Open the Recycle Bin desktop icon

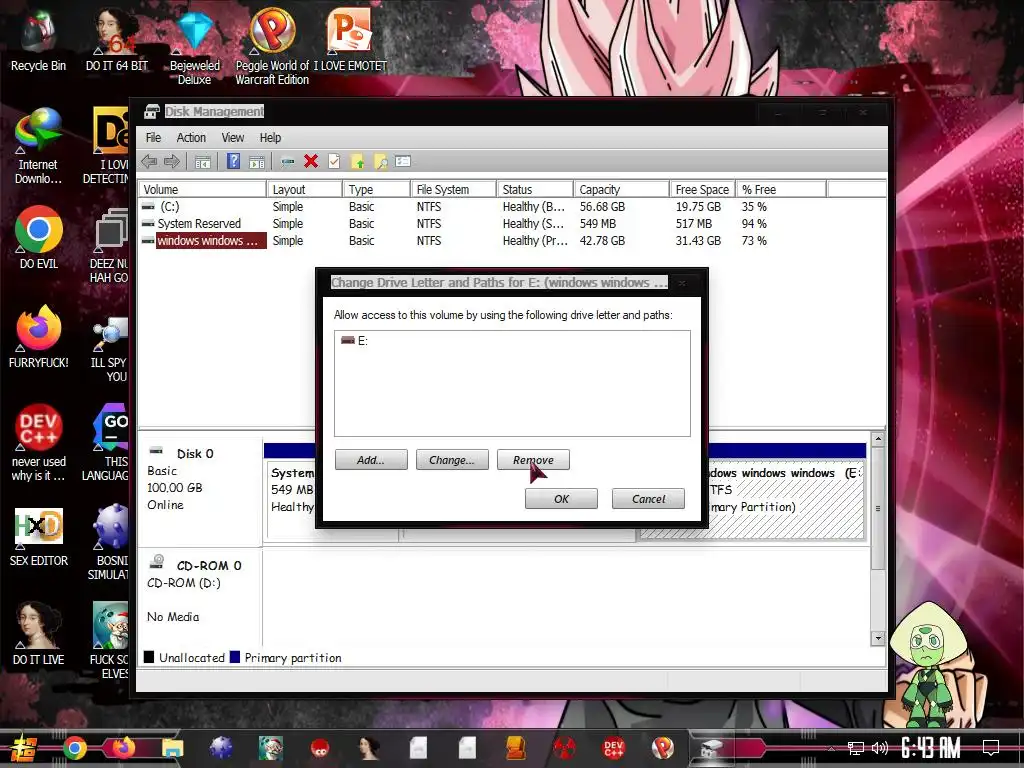click(x=39, y=42)
